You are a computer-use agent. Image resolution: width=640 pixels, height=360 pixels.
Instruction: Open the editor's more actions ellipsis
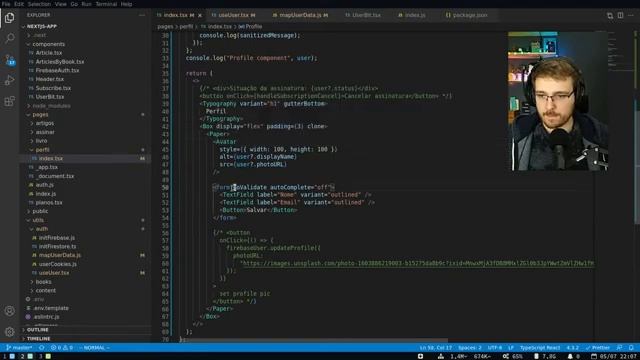(x=631, y=16)
